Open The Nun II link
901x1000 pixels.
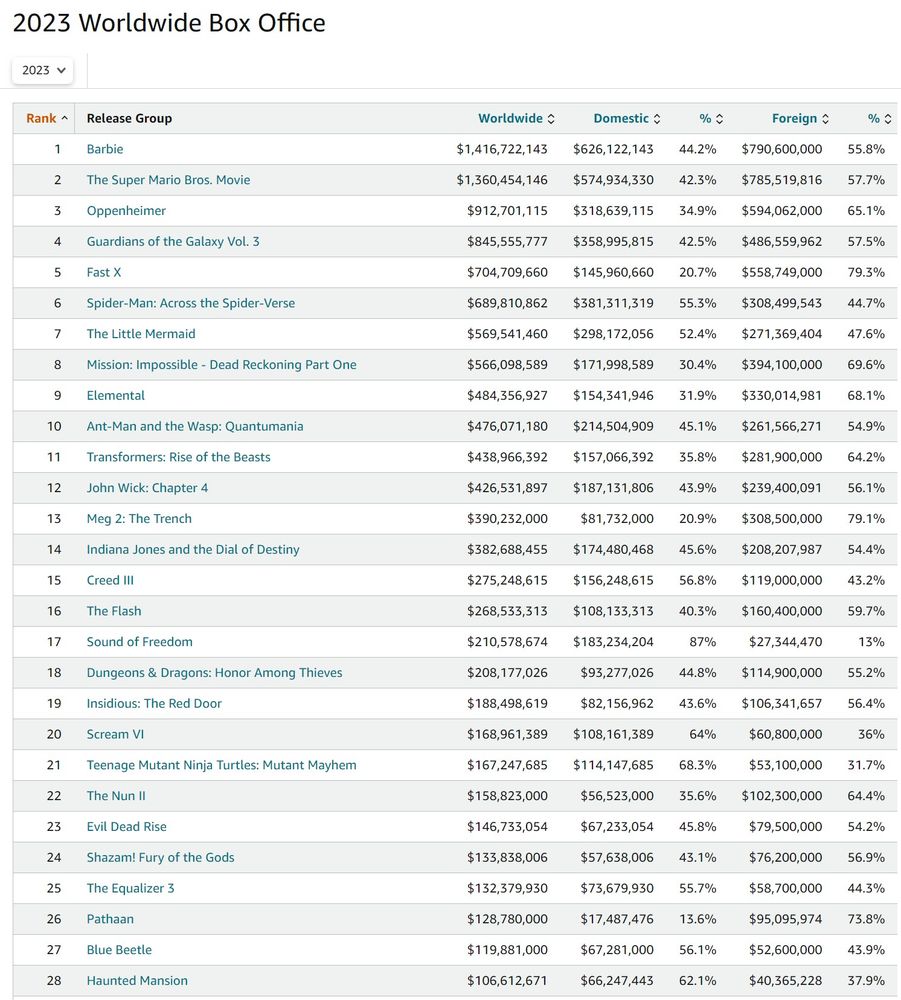[x=116, y=796]
